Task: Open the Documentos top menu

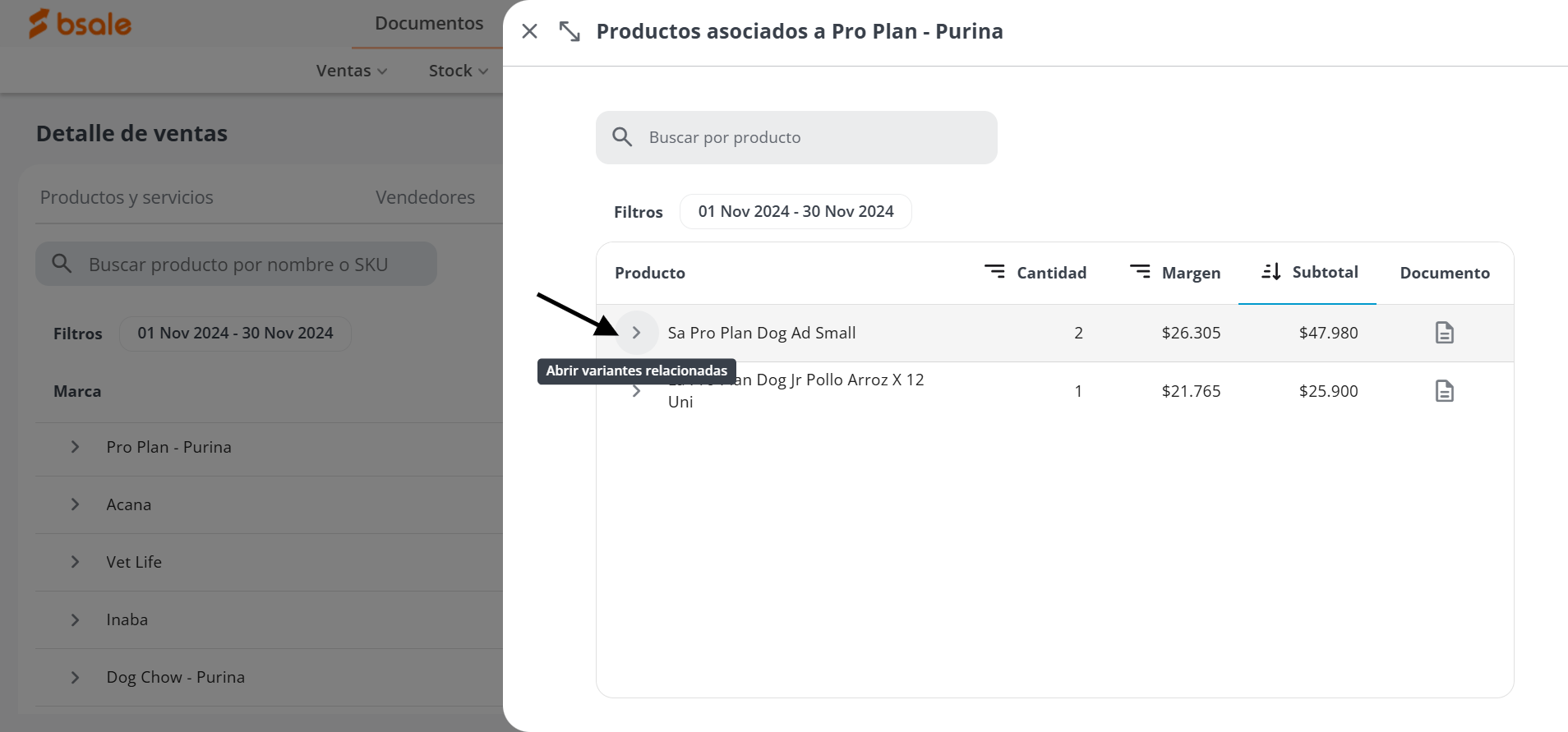Action: coord(428,23)
